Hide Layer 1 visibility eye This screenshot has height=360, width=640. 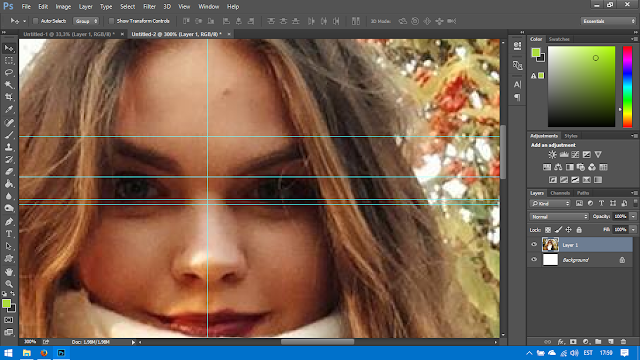534,244
